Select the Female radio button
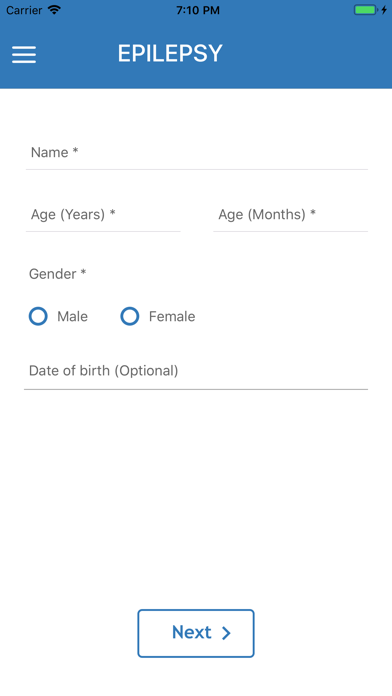 (130, 316)
